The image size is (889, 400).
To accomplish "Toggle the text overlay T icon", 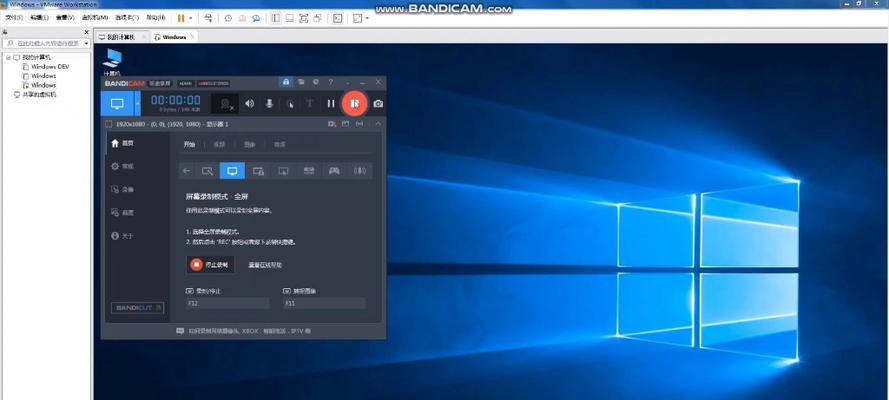I will pyautogui.click(x=310, y=104).
